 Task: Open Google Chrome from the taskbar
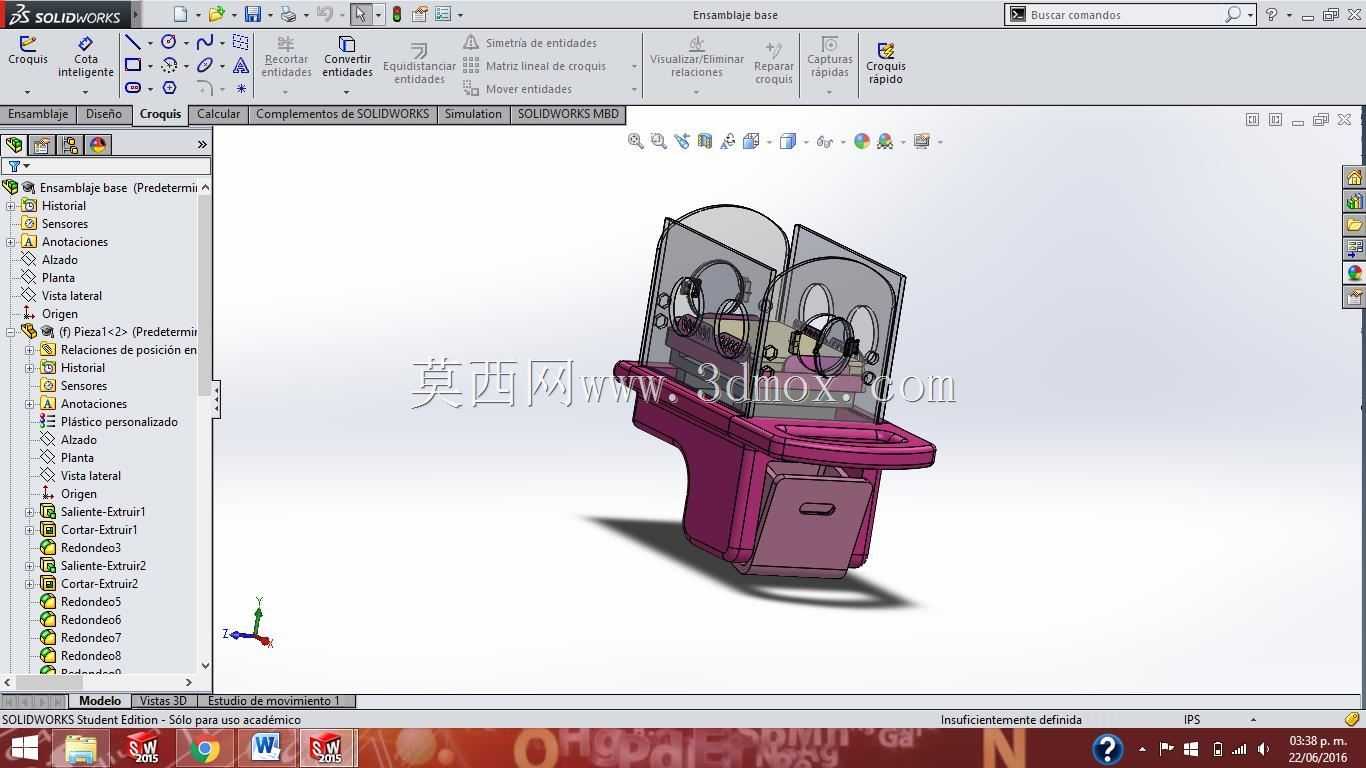click(204, 748)
